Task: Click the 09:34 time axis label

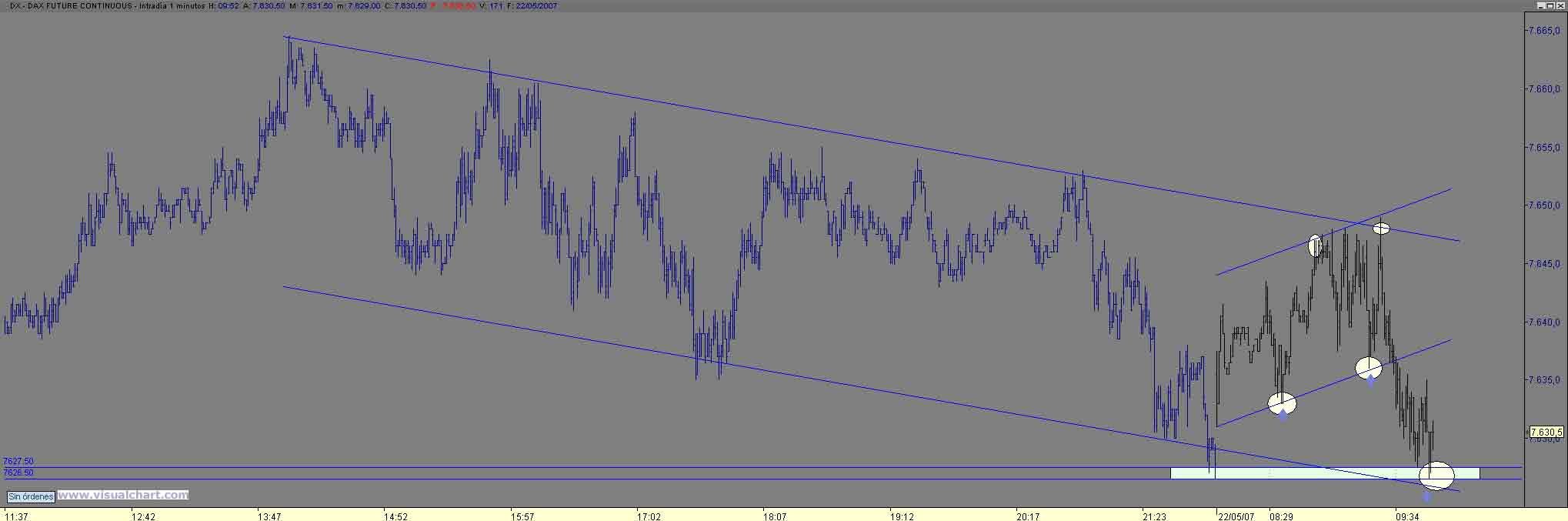Action: [x=1407, y=516]
